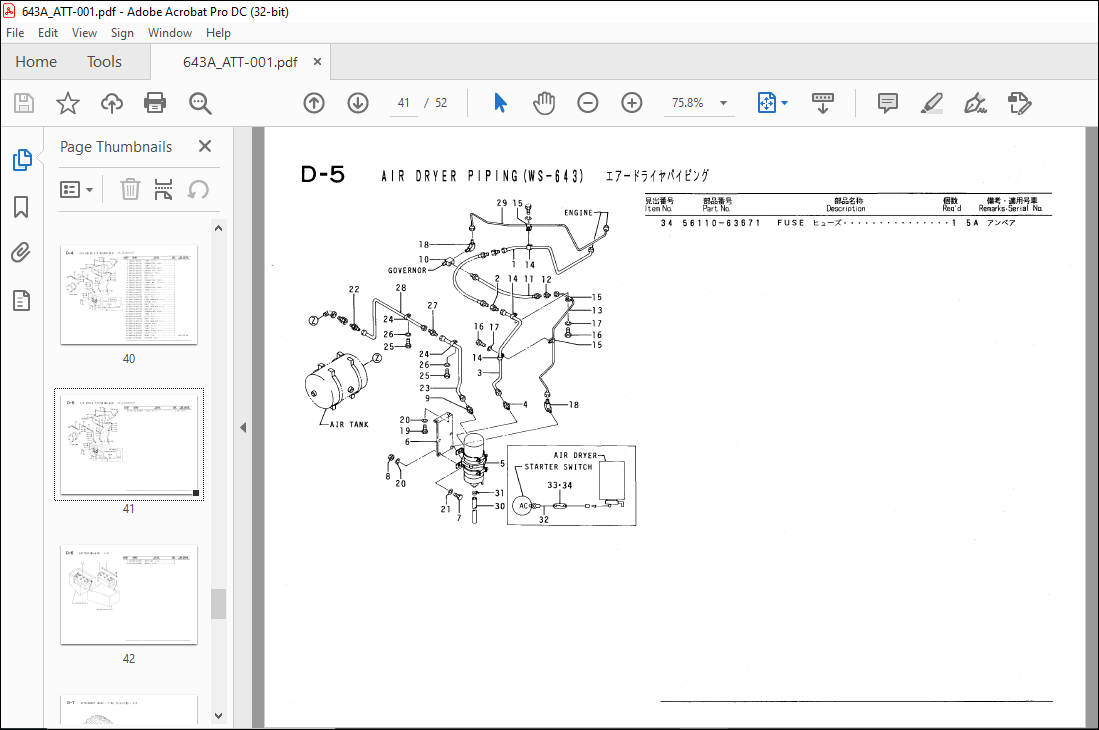This screenshot has width=1099, height=730.
Task: Select page 42 thumbnail
Action: click(129, 594)
